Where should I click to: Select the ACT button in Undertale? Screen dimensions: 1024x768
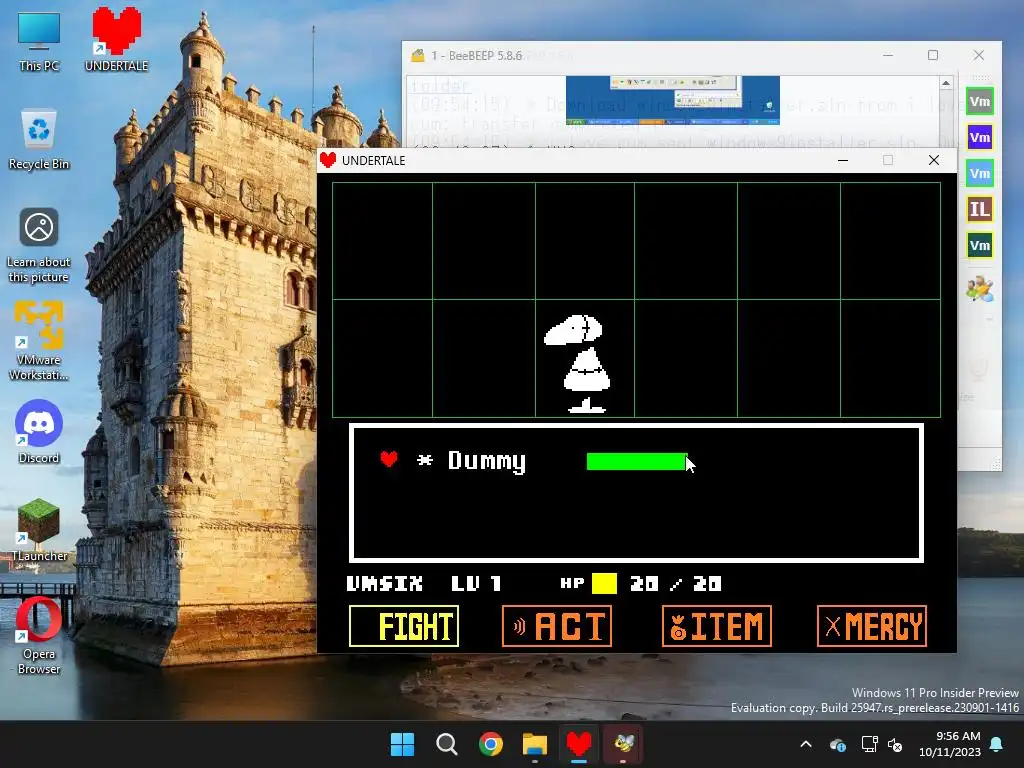pos(556,626)
